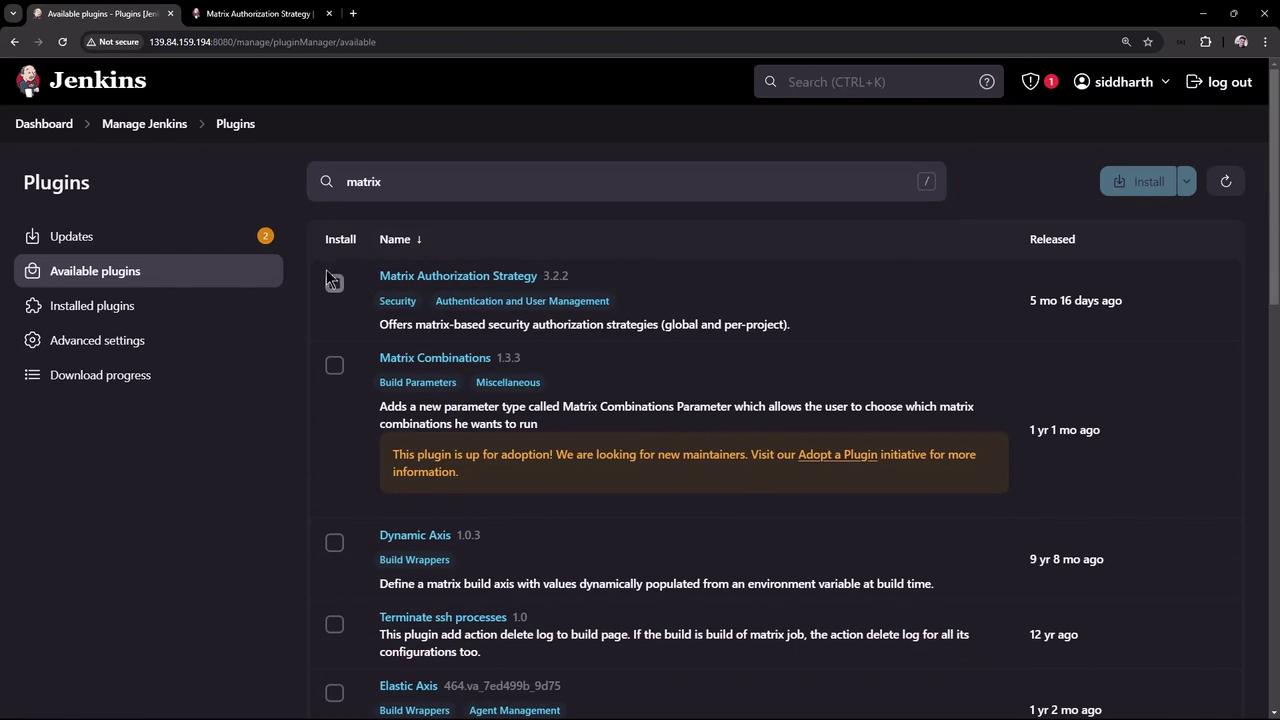The image size is (1280, 720).
Task: Click the Advanced settings gear icon
Action: click(x=32, y=341)
